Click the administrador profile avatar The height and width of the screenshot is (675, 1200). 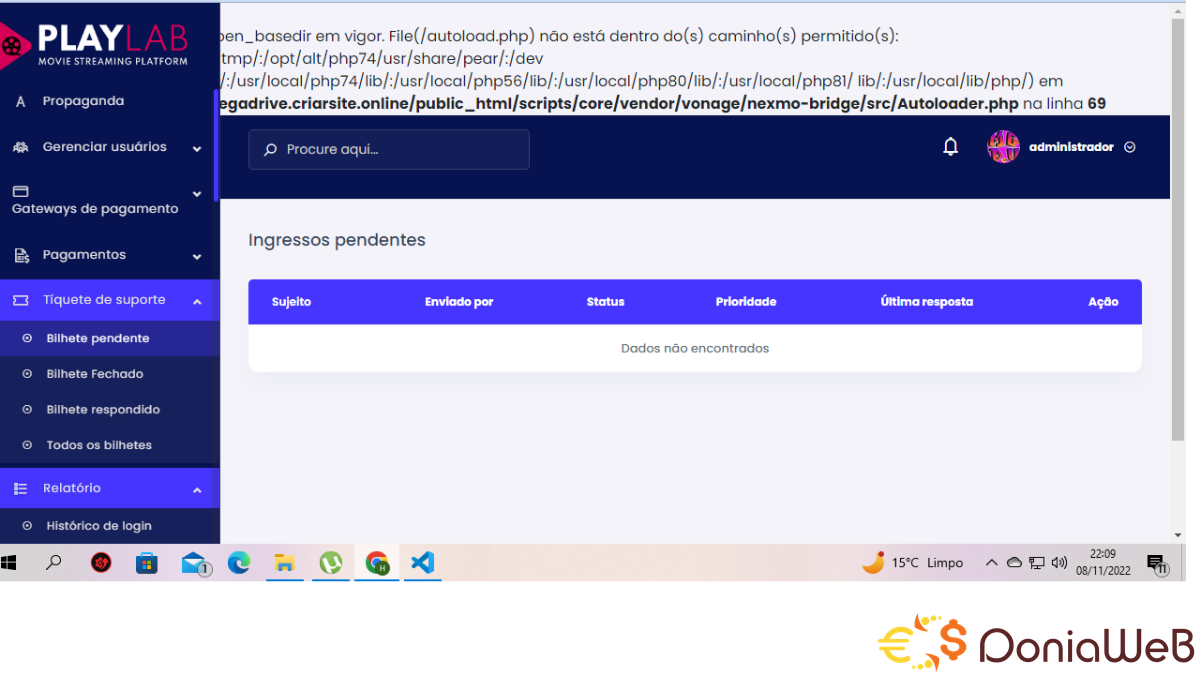point(1002,147)
